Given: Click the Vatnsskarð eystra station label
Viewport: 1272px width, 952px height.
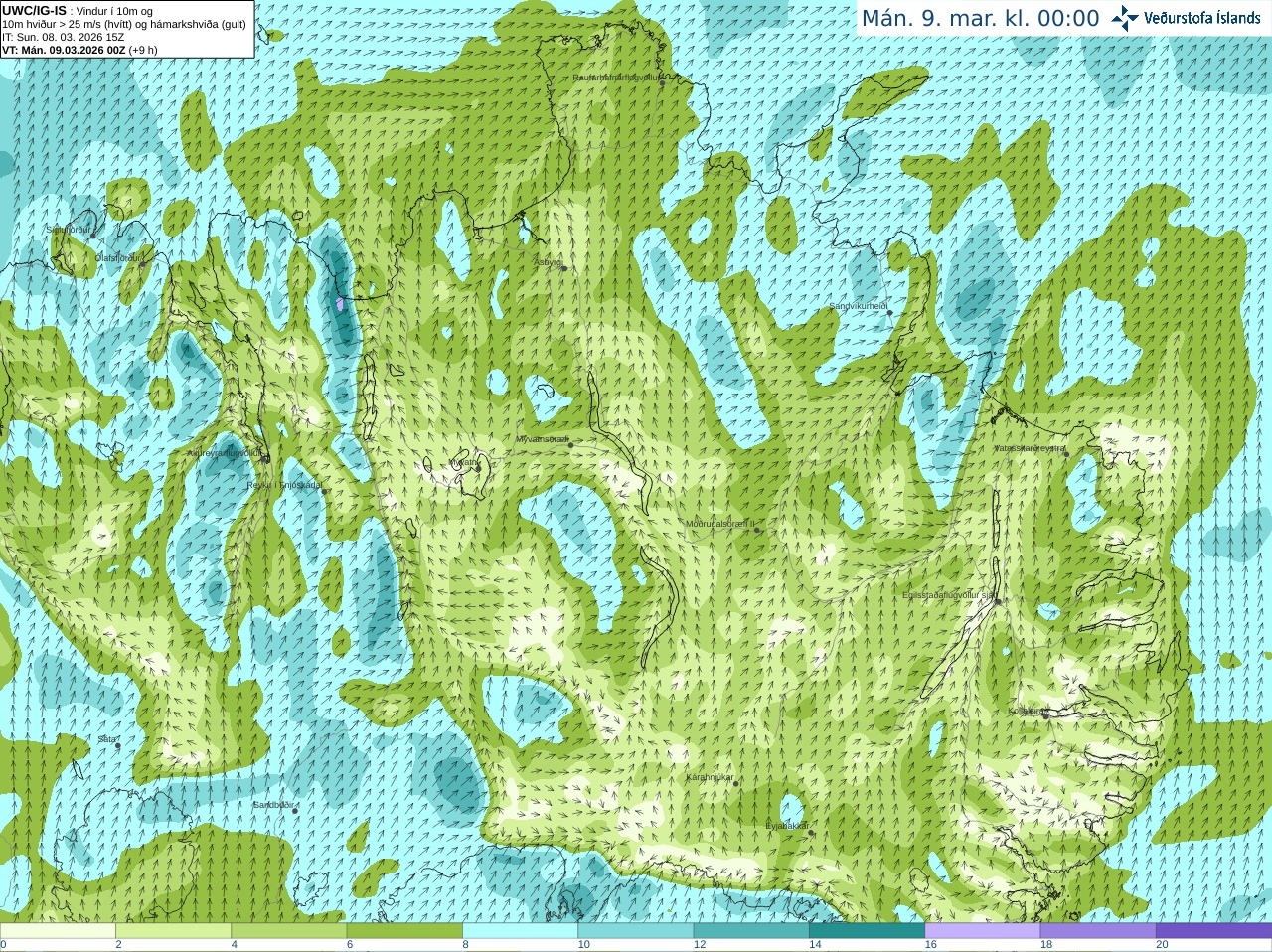Looking at the screenshot, I should click(1030, 448).
